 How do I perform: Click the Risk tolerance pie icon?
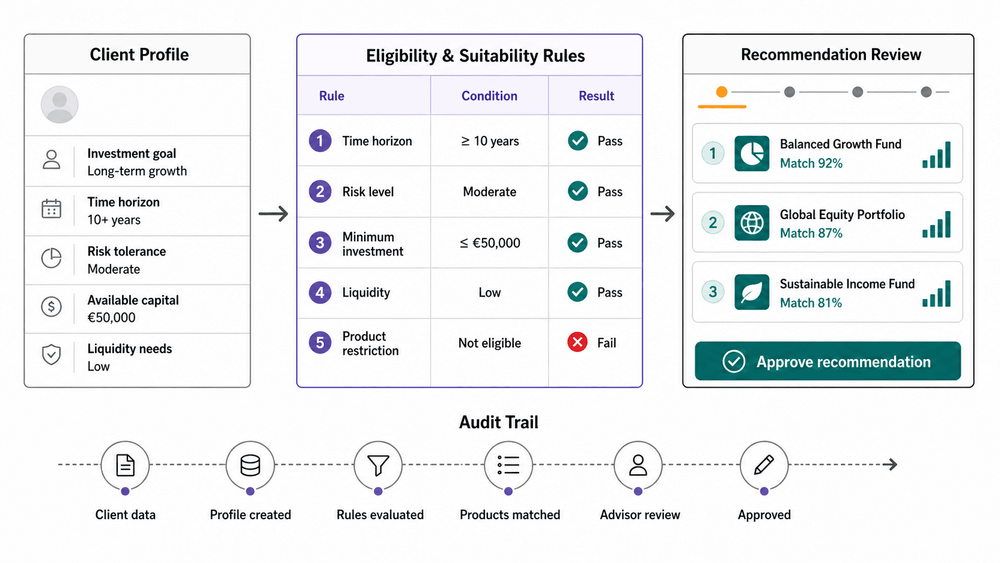[52, 258]
